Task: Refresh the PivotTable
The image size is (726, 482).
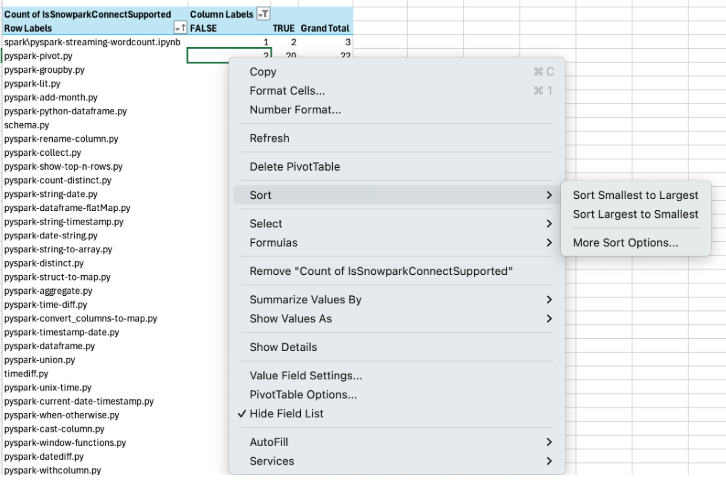Action: (269, 138)
